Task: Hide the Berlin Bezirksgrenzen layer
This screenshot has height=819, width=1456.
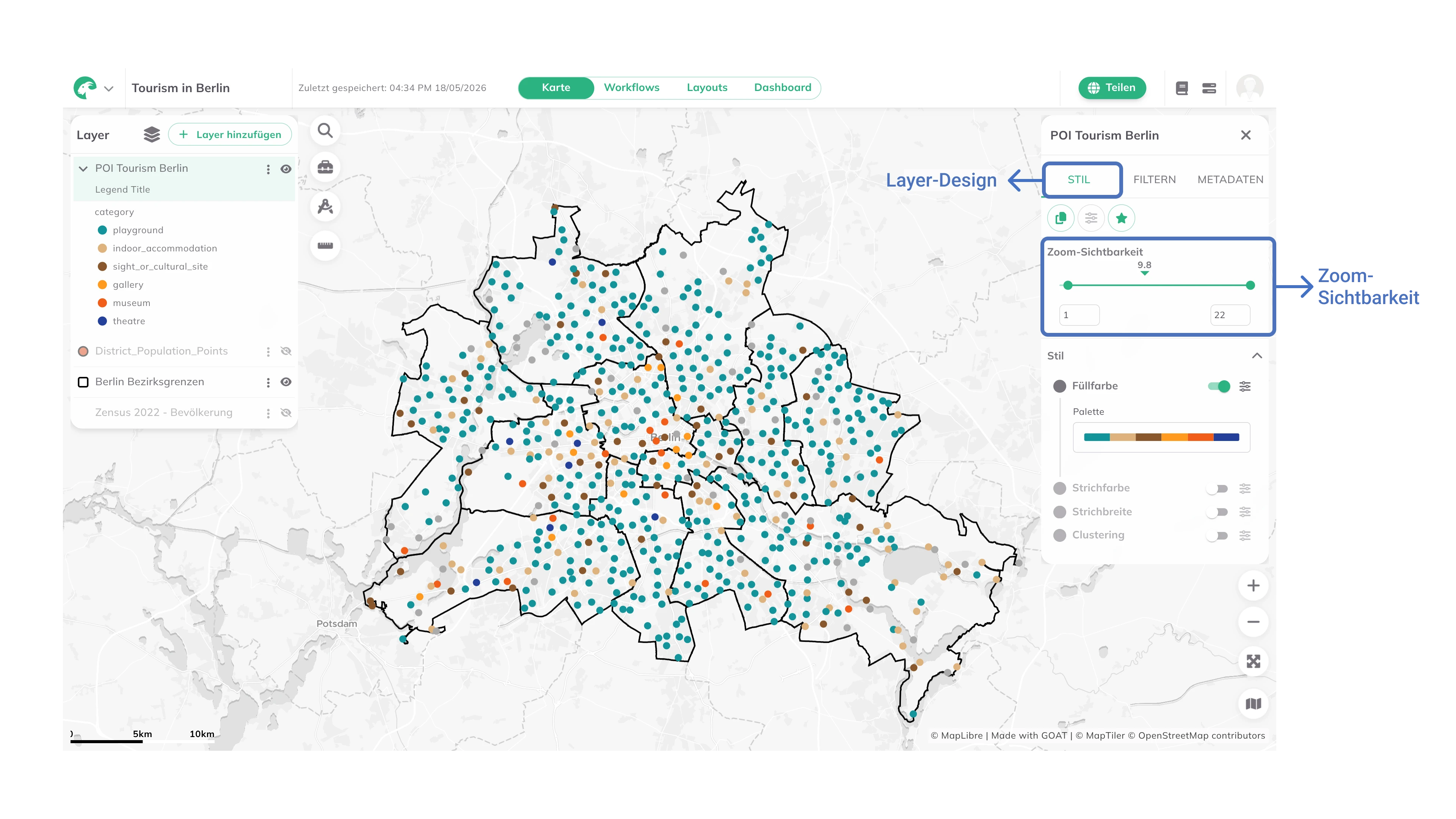Action: coord(286,382)
